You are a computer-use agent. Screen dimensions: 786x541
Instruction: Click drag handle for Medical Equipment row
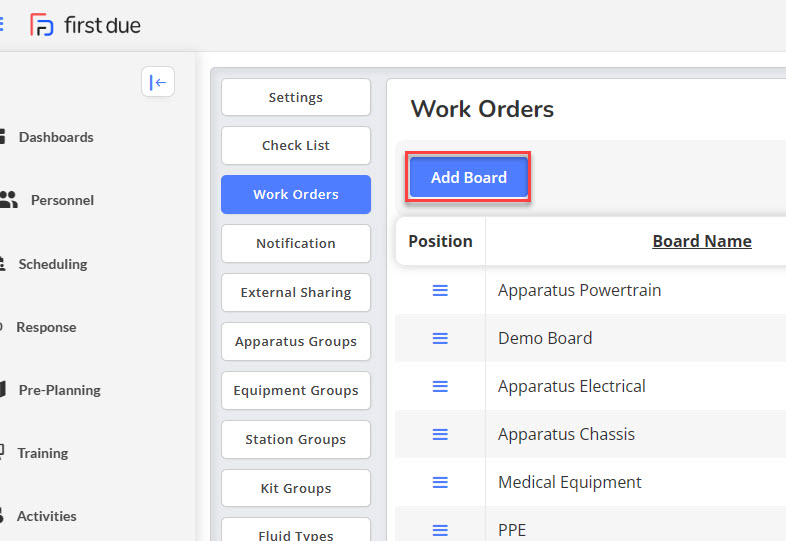pyautogui.click(x=440, y=482)
